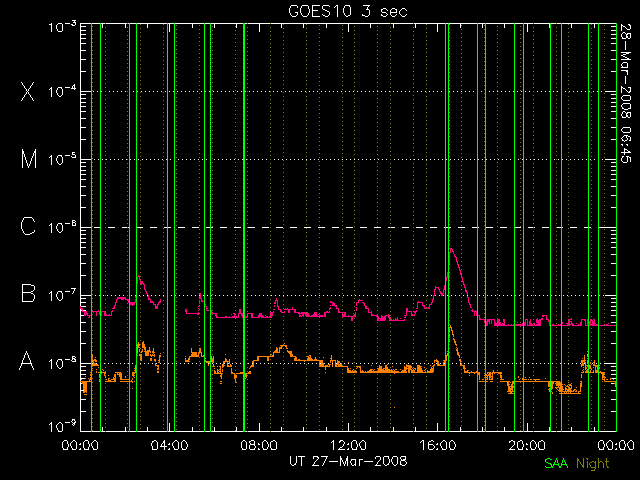Click the 10⁻⁸ y-axis tick label

[x=62, y=363]
